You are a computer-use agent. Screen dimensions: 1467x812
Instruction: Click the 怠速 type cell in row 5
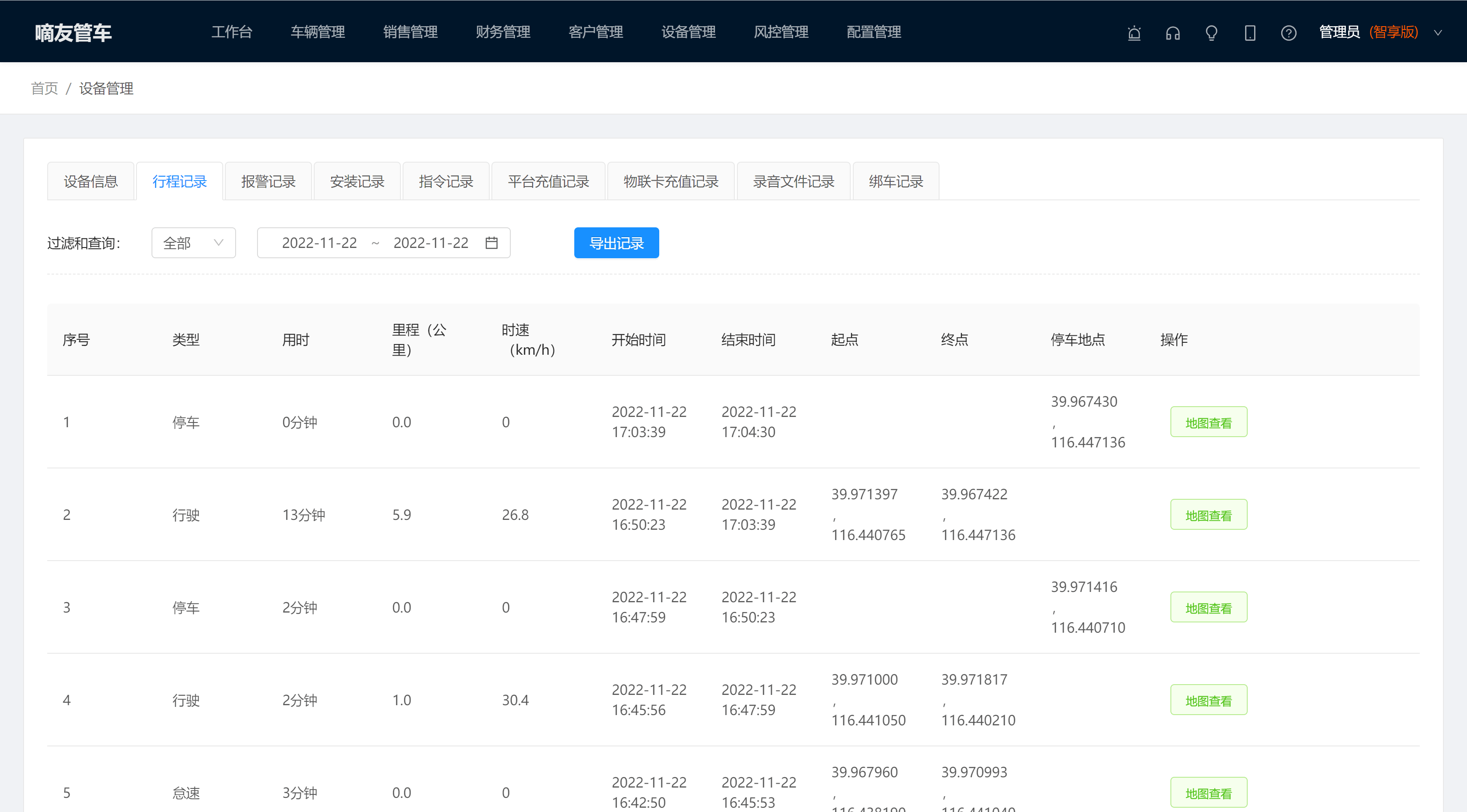186,793
